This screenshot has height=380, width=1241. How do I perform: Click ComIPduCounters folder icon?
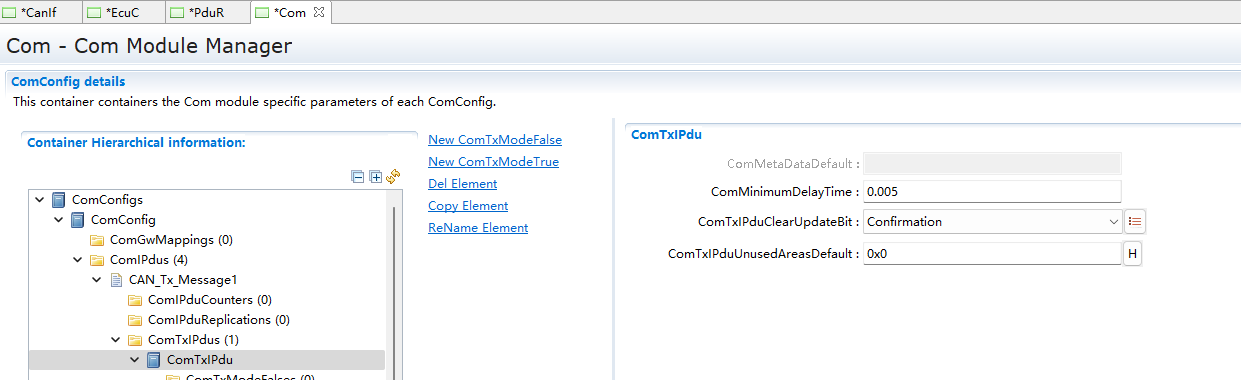(x=135, y=300)
